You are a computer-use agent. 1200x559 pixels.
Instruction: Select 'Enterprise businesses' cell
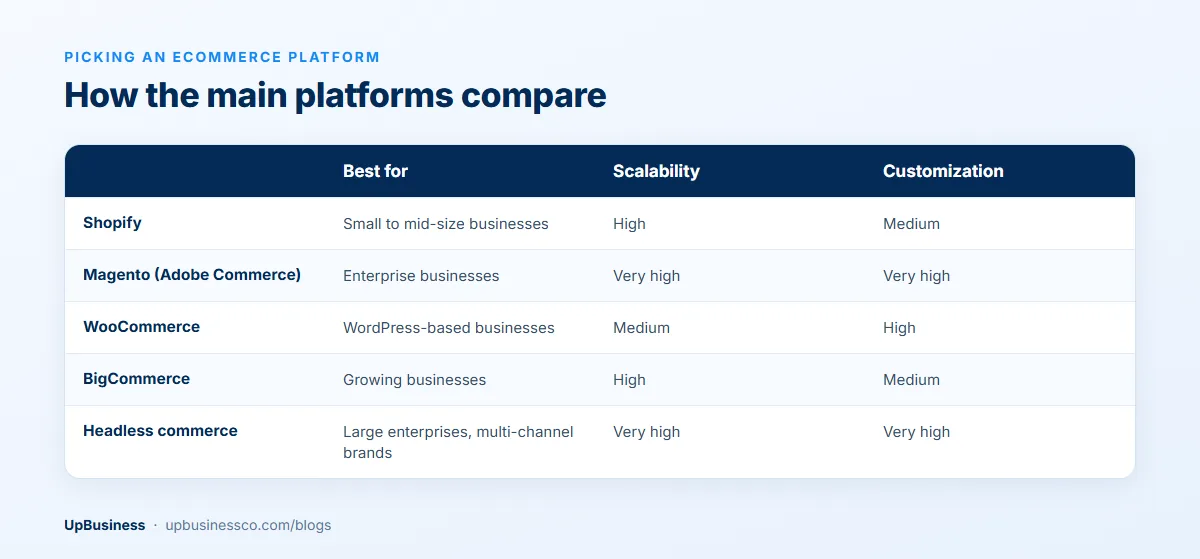click(421, 276)
